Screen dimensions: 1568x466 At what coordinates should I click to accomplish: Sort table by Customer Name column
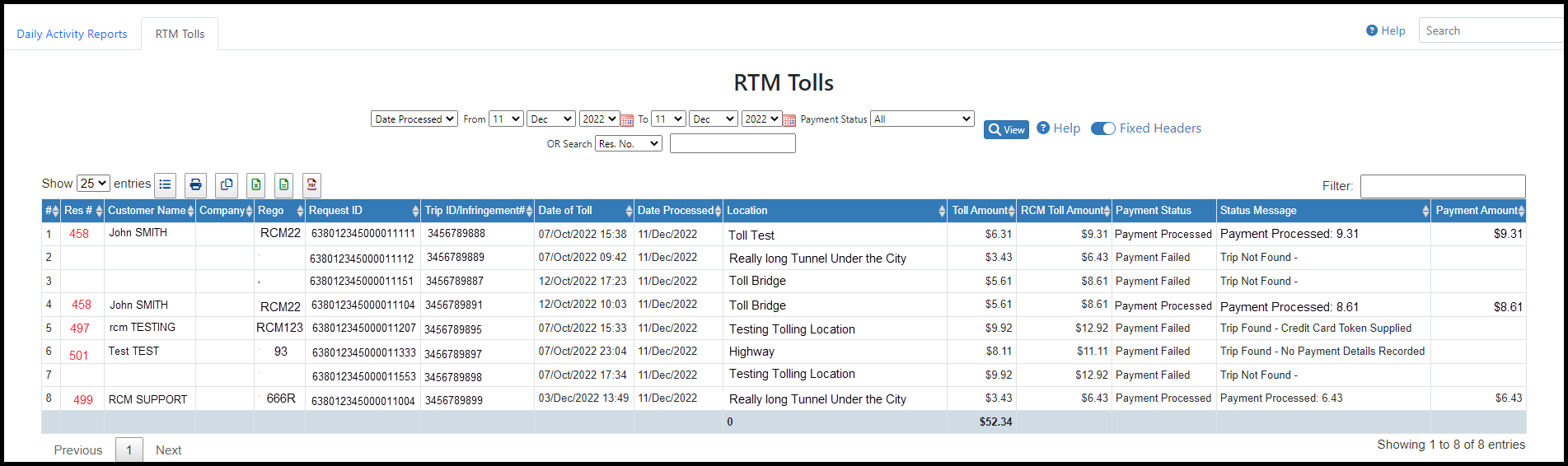[150, 211]
